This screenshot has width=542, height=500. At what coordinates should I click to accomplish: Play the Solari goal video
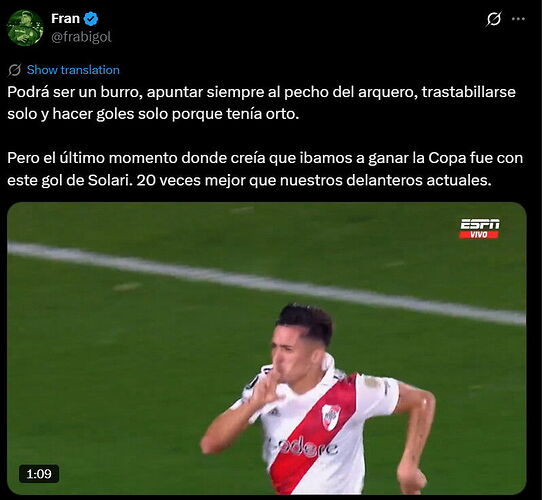267,348
